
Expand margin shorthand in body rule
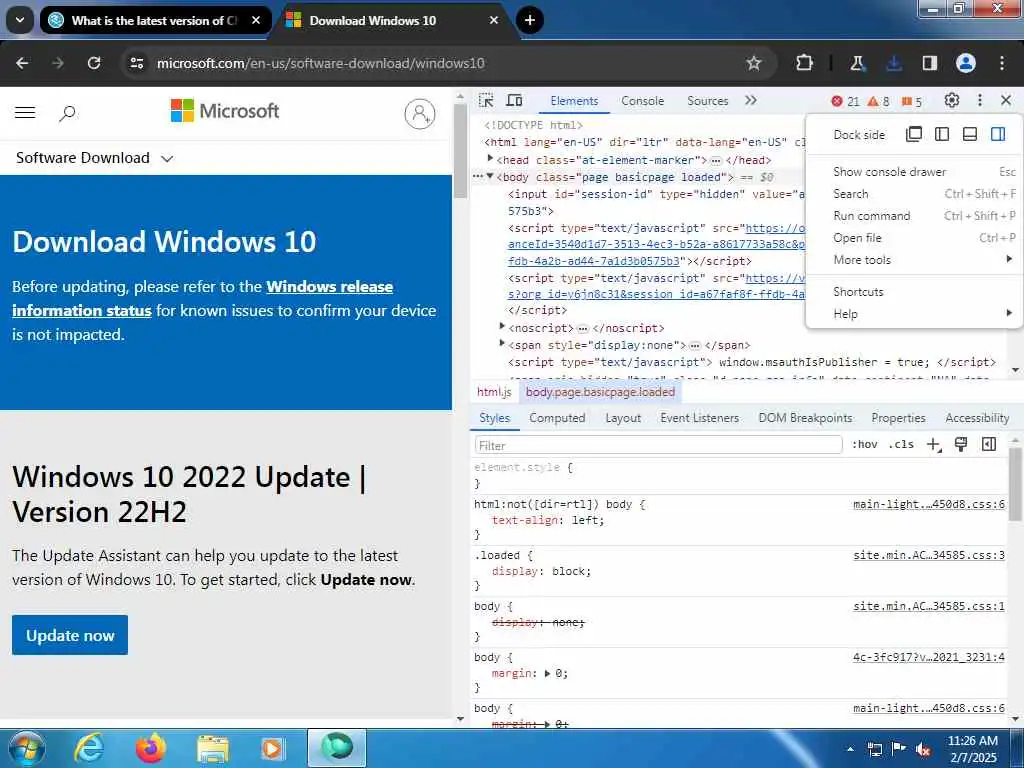point(547,673)
